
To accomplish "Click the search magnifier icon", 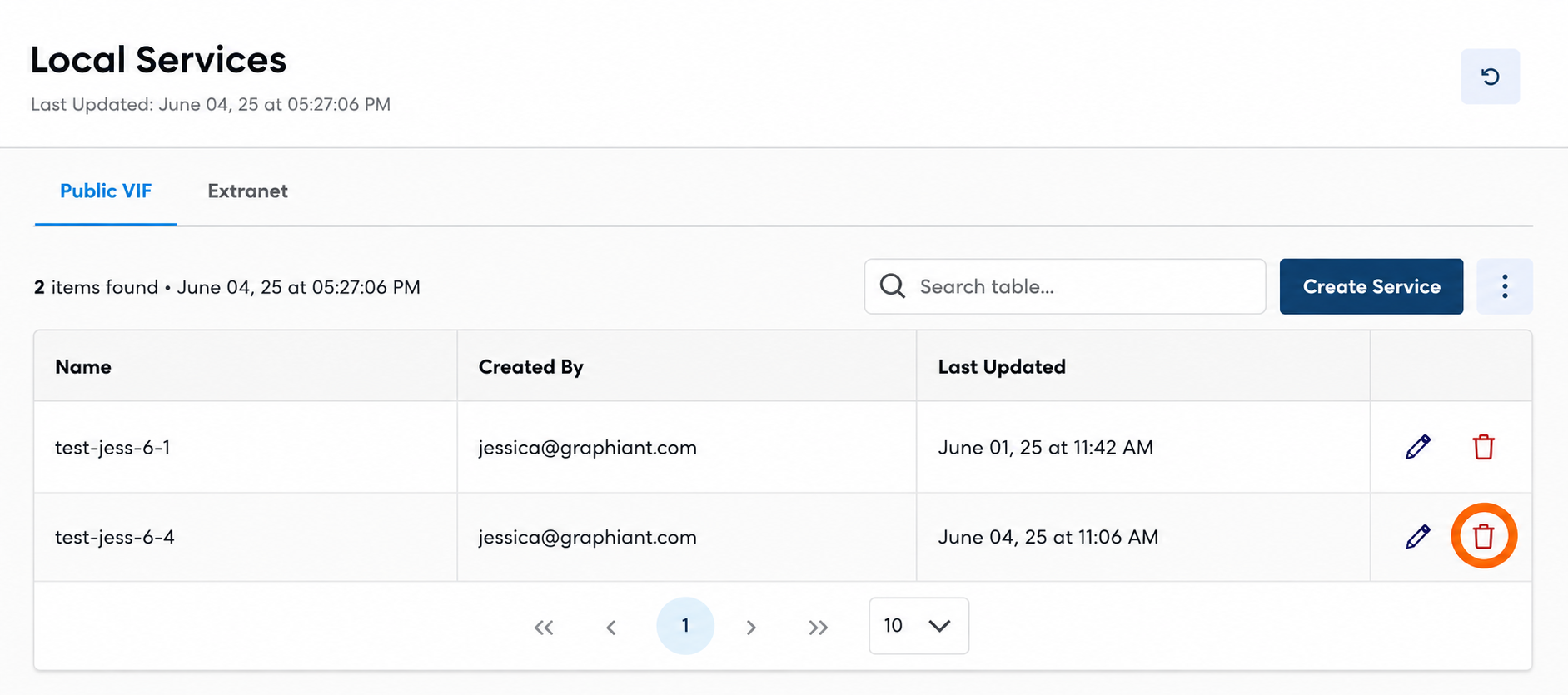I will pyautogui.click(x=892, y=285).
